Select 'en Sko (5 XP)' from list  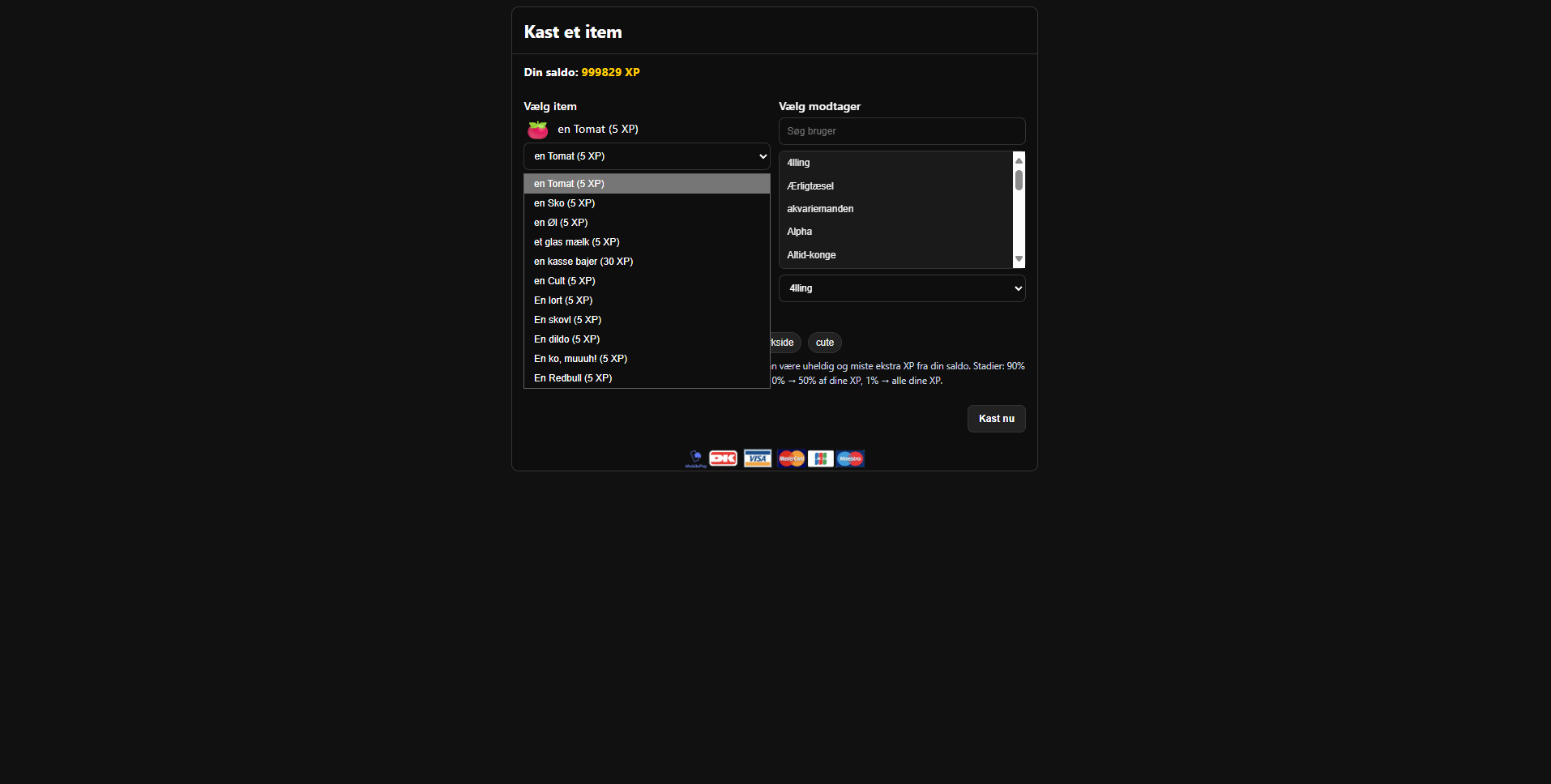564,203
